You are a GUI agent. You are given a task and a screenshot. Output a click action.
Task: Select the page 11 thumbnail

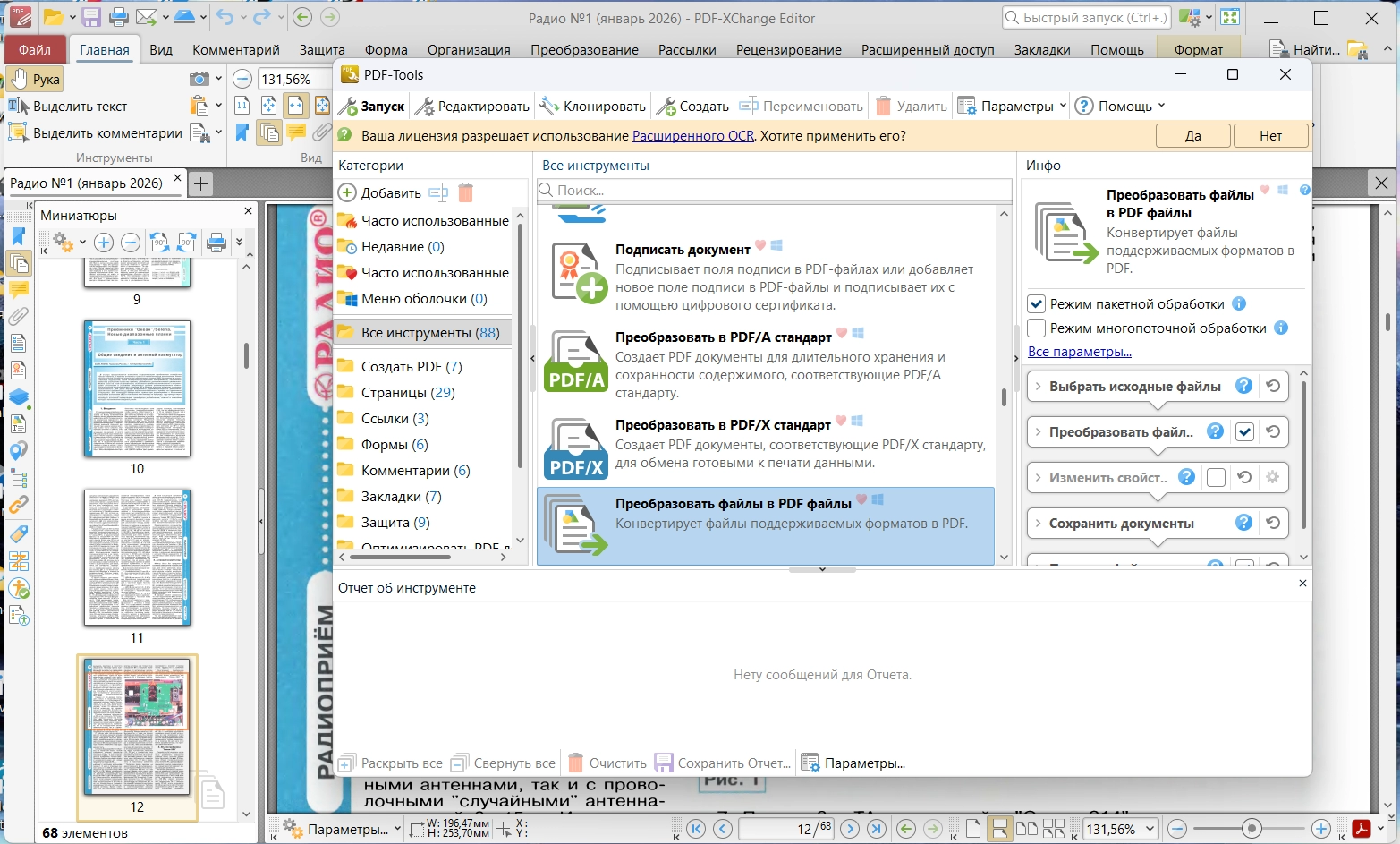click(137, 558)
